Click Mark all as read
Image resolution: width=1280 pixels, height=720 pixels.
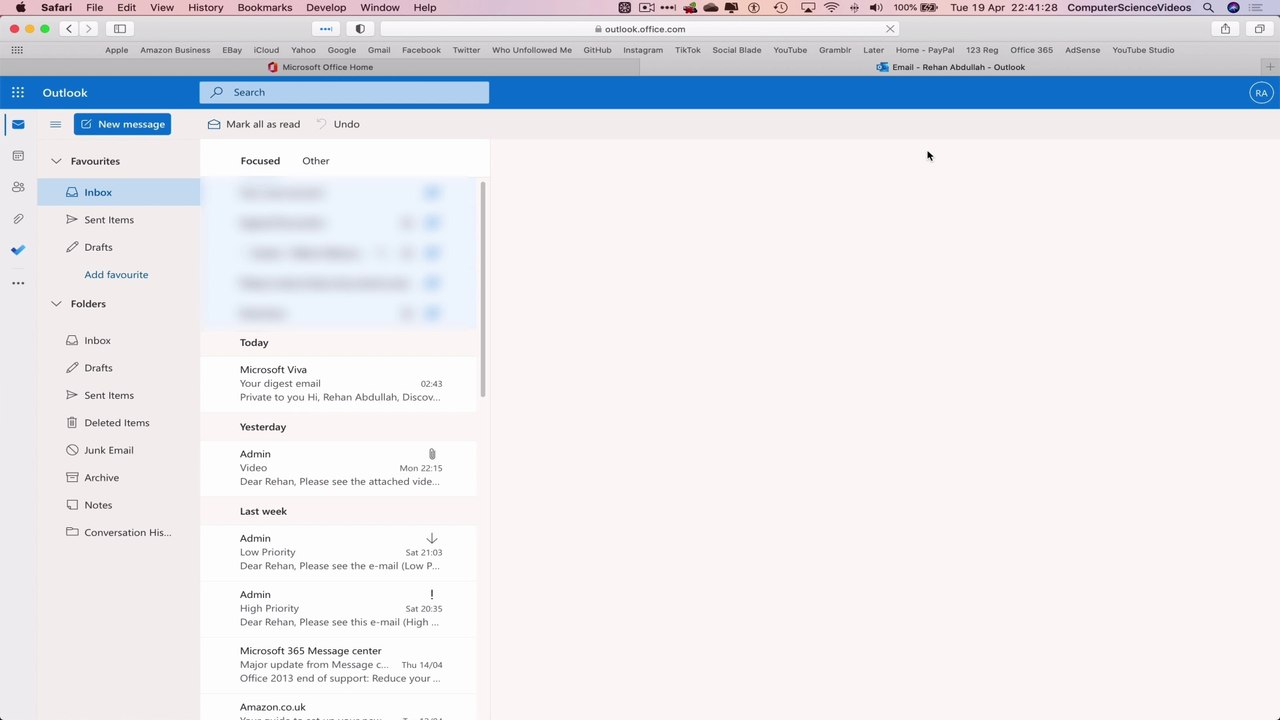click(254, 124)
